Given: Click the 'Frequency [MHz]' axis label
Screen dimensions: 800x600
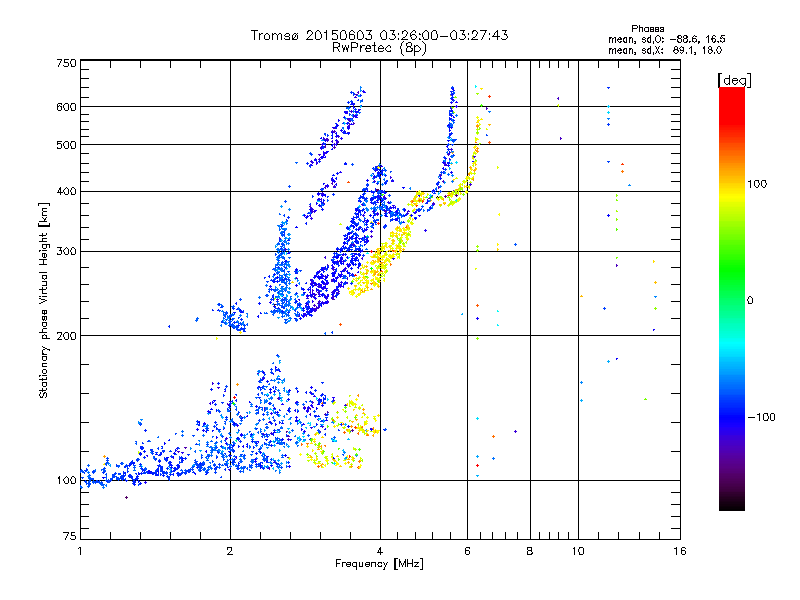Looking at the screenshot, I should pyautogui.click(x=379, y=564).
